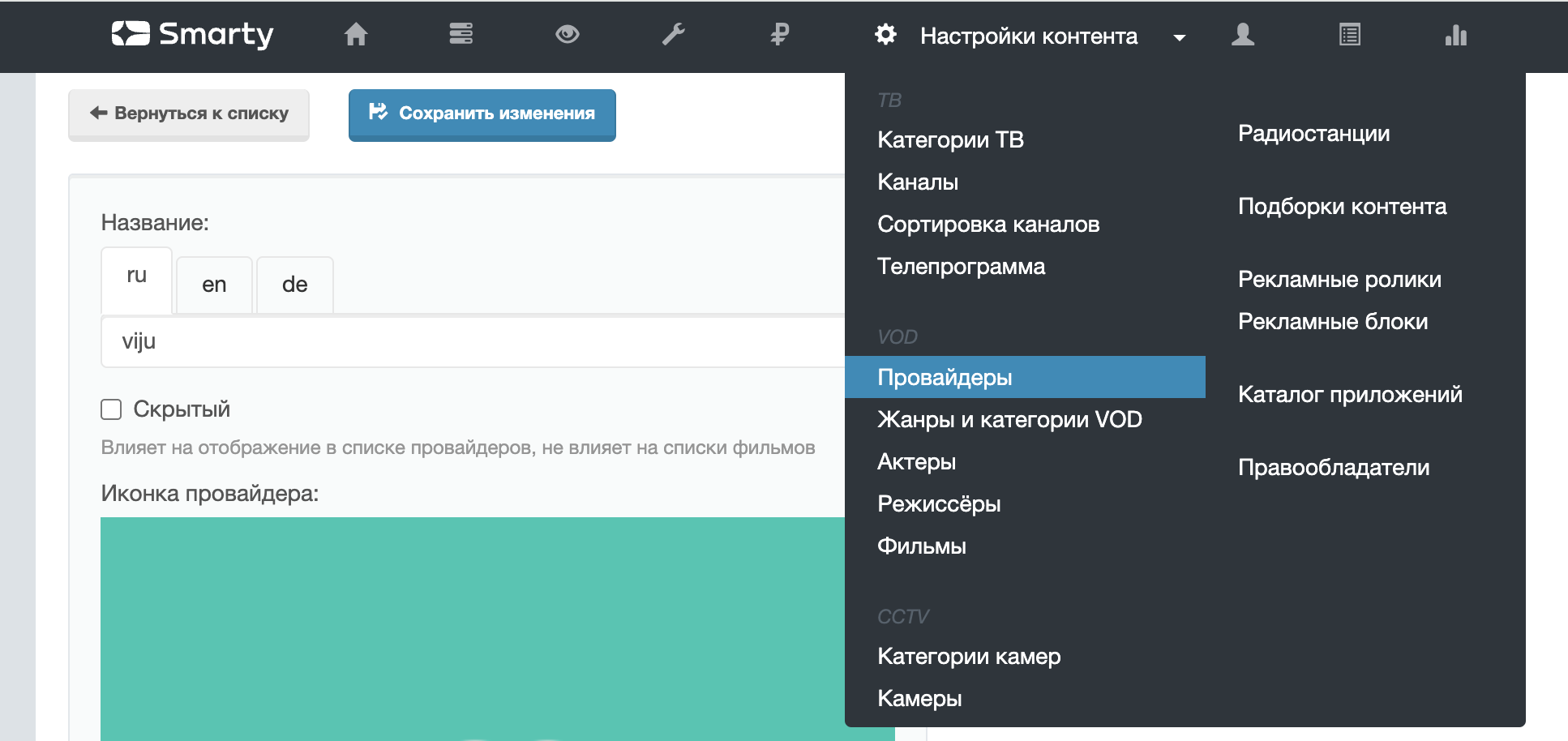Focus the Название field containing viju
The width and height of the screenshot is (1568, 741).
click(x=472, y=341)
